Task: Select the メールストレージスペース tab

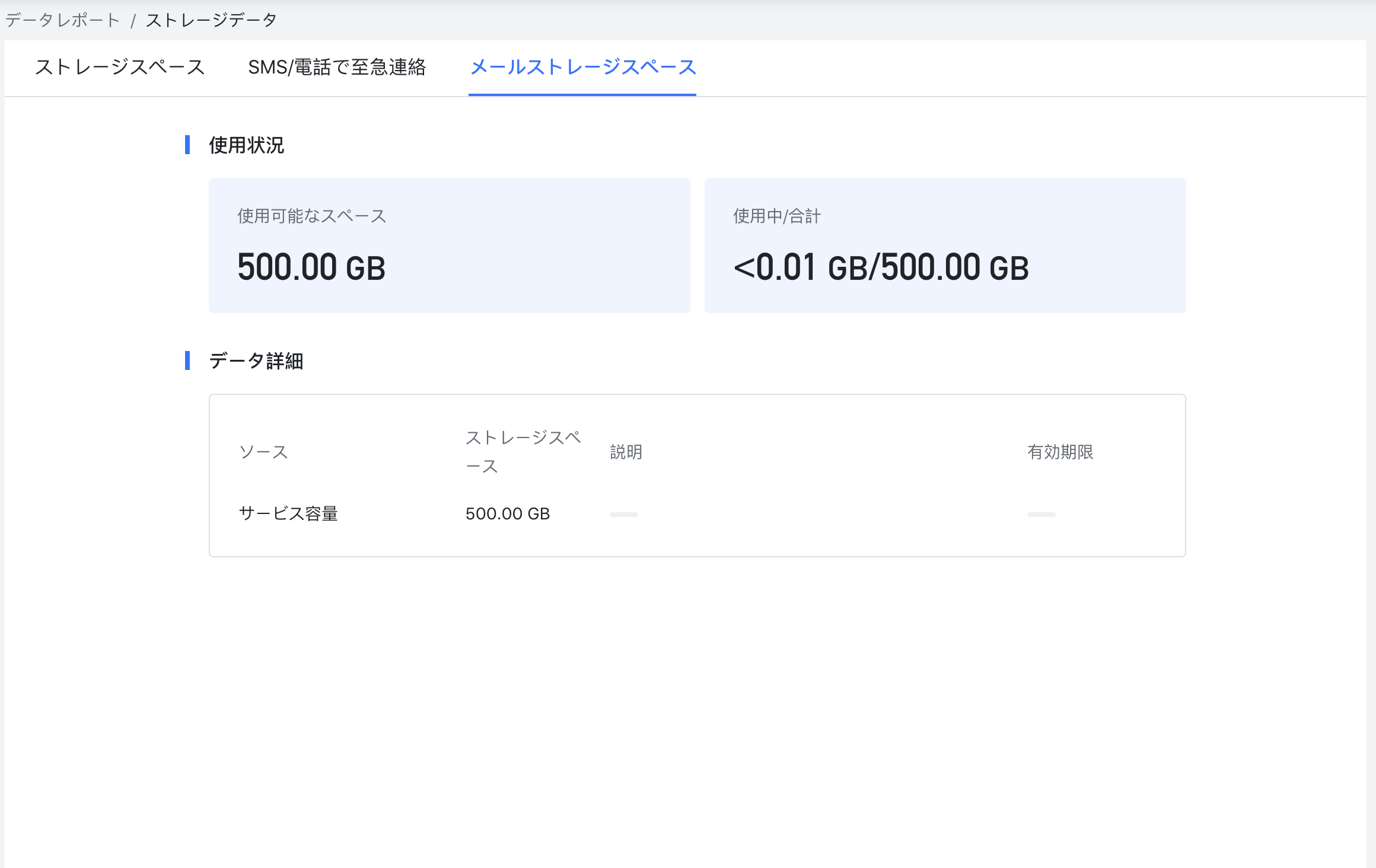Action: click(x=582, y=67)
